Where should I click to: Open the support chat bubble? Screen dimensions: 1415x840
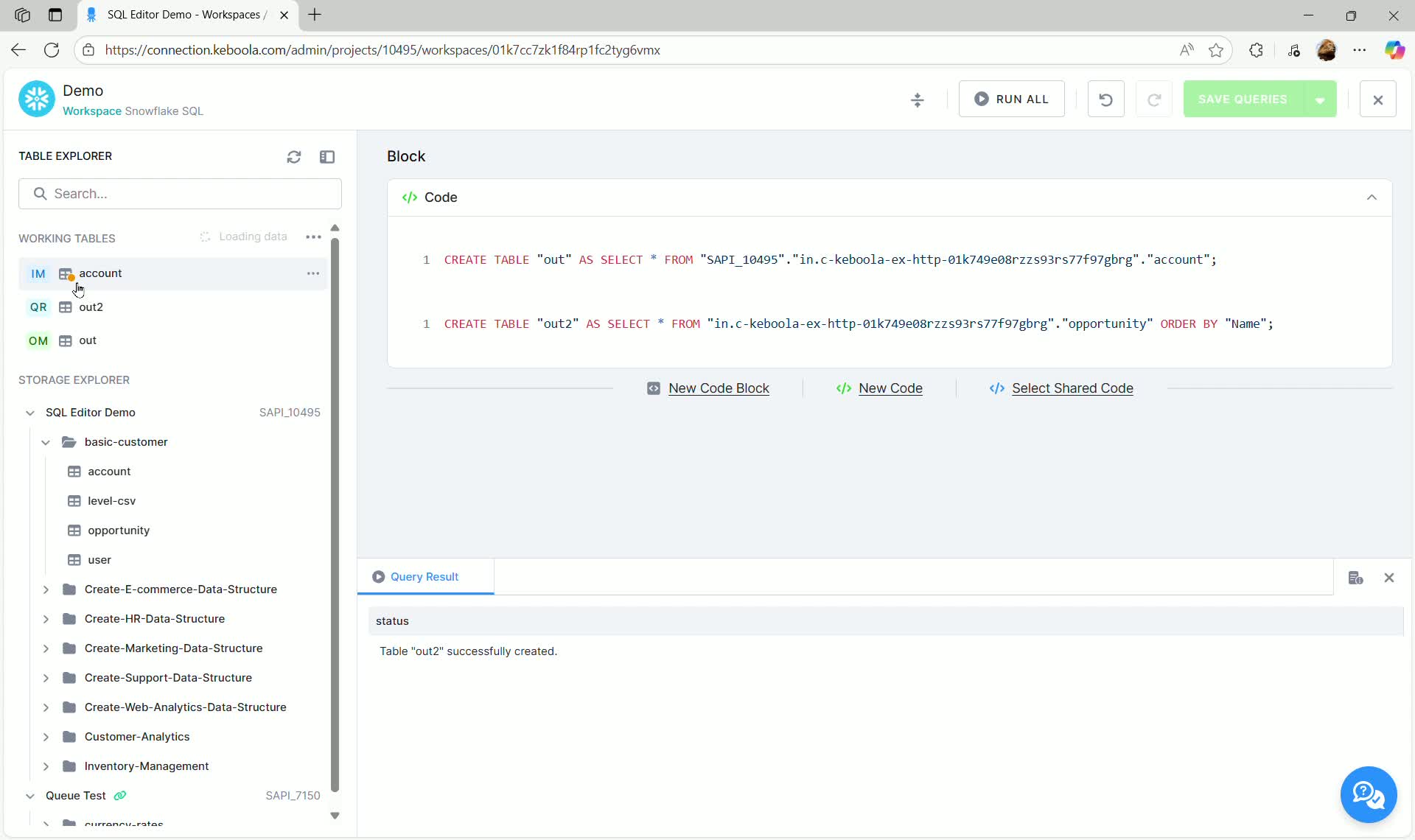[1368, 794]
